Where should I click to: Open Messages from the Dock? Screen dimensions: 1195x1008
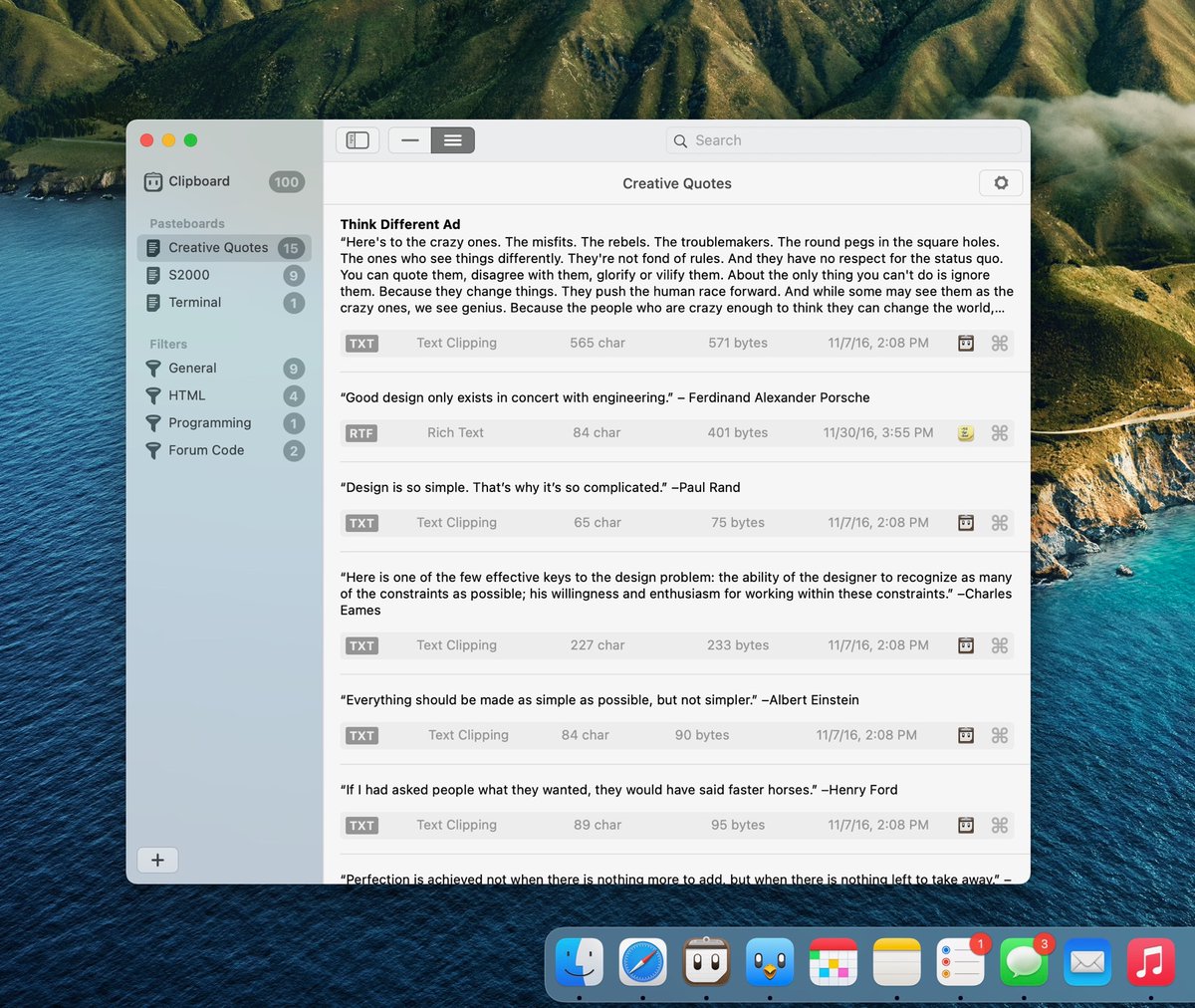click(x=1024, y=962)
